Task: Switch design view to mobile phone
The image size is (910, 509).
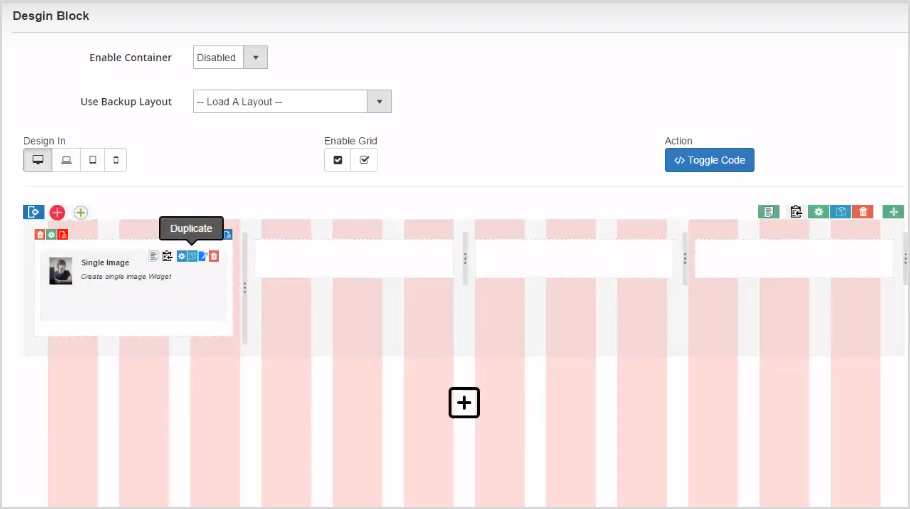Action: point(116,160)
